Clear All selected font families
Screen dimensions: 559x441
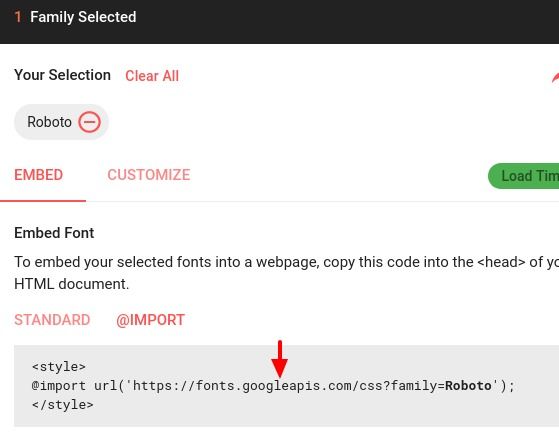tap(152, 76)
